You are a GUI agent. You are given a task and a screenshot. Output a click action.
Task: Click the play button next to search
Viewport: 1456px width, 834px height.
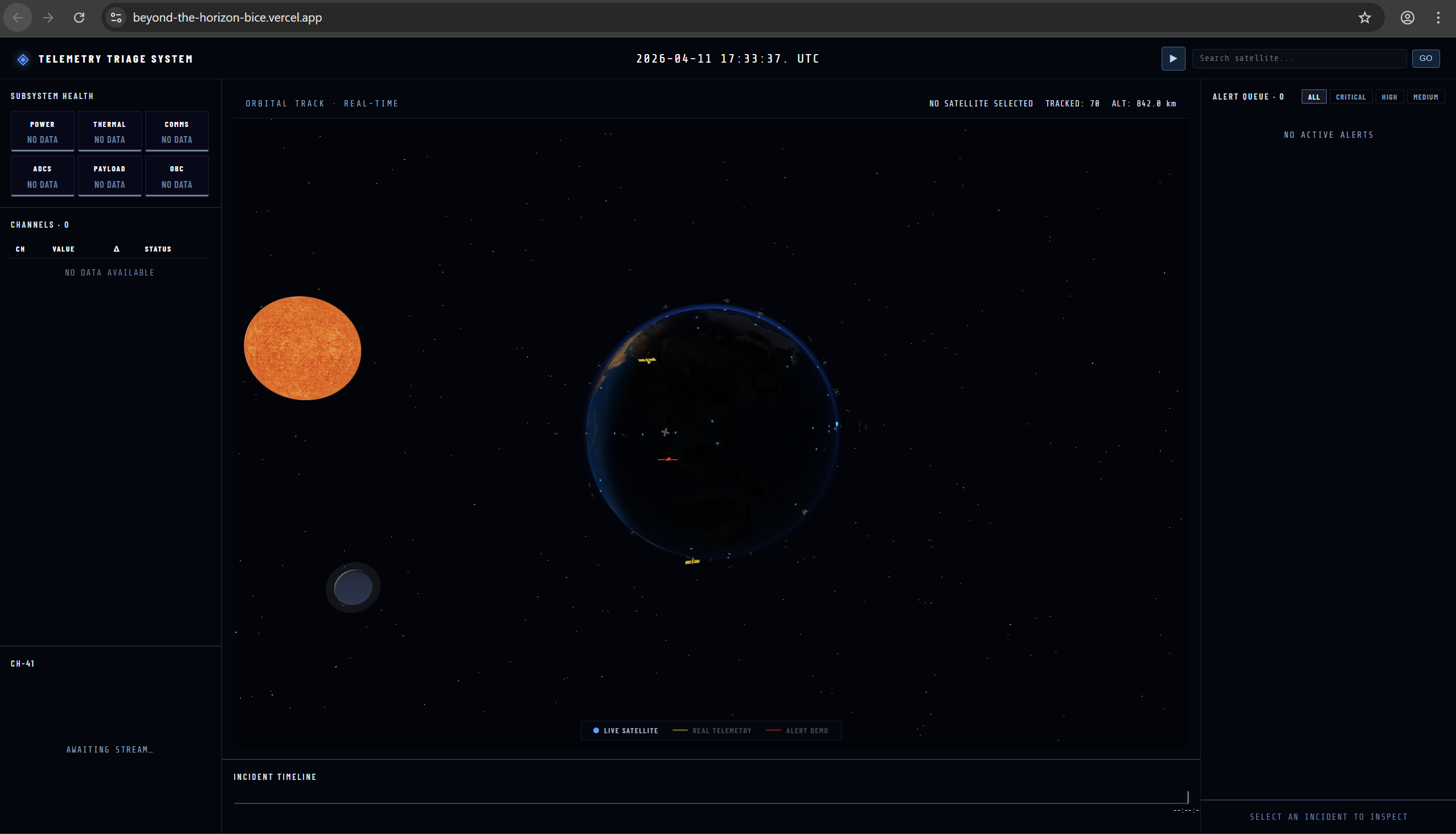click(x=1172, y=59)
